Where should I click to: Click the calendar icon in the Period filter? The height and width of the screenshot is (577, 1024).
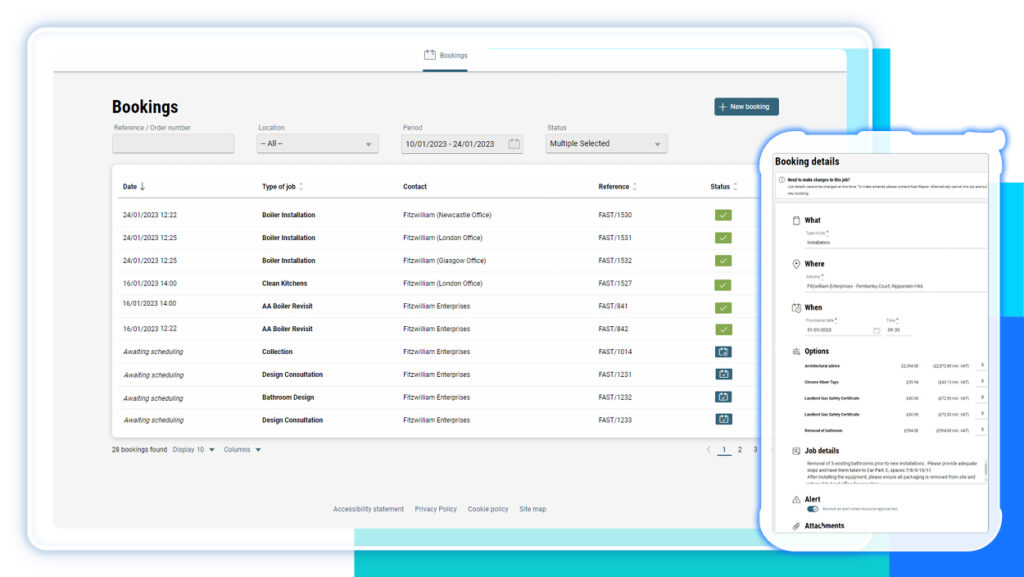(514, 143)
